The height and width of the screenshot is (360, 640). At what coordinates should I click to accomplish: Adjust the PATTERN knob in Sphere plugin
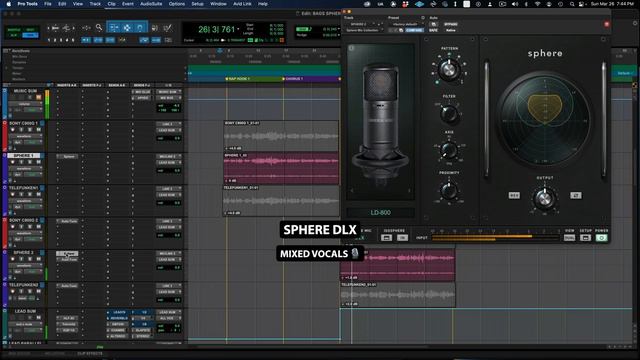click(x=449, y=70)
